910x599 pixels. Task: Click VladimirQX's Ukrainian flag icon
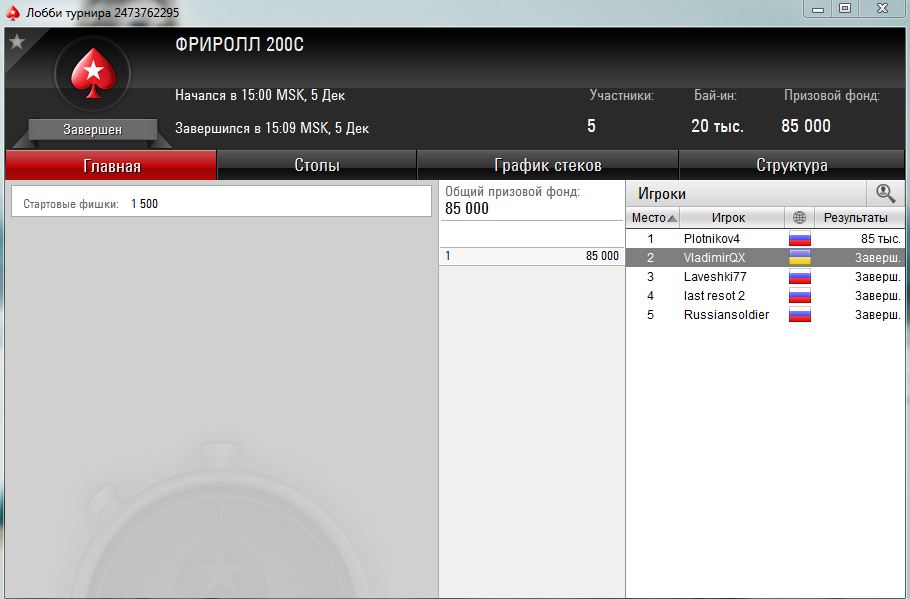point(799,258)
